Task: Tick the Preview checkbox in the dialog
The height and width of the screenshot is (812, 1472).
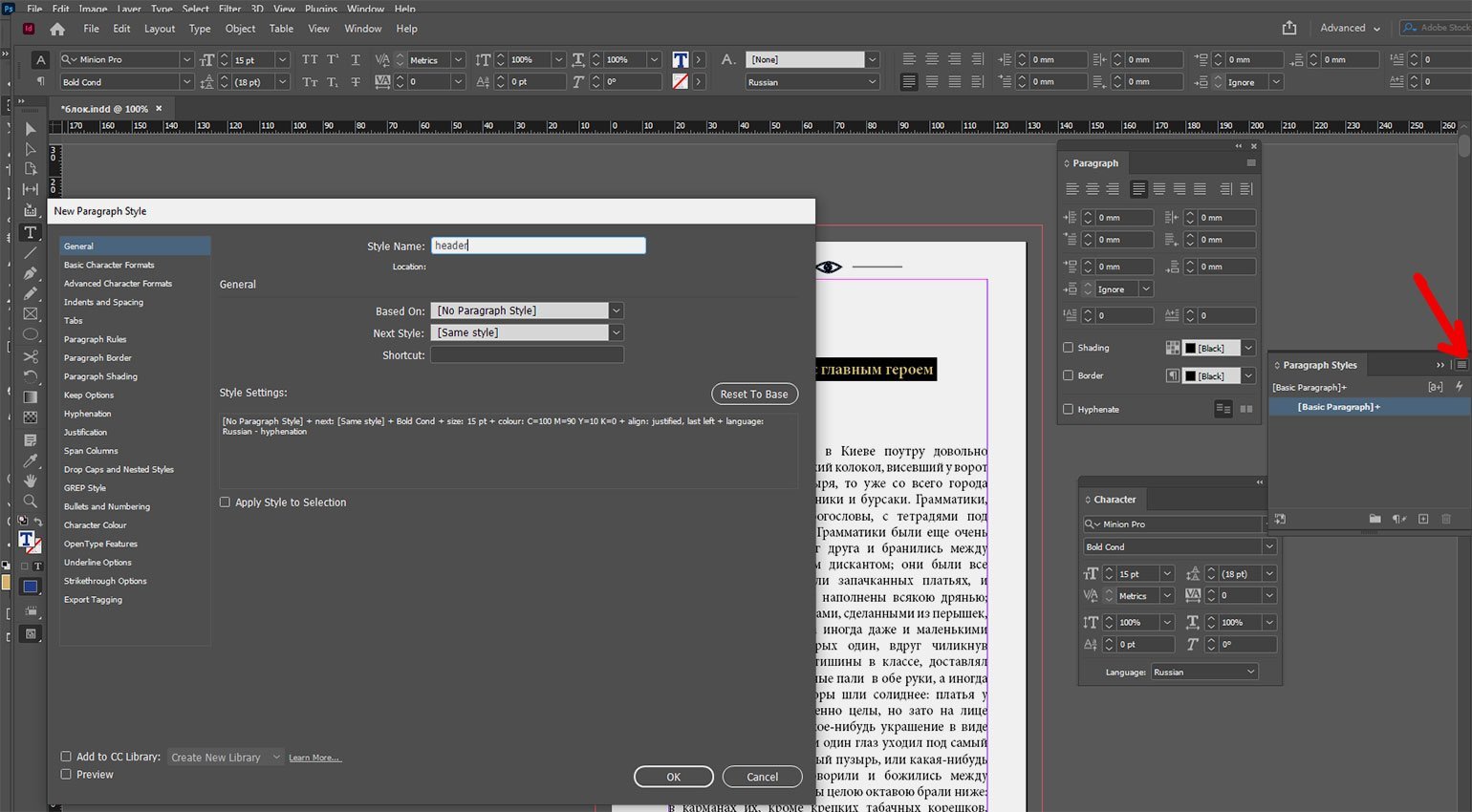Action: [66, 775]
